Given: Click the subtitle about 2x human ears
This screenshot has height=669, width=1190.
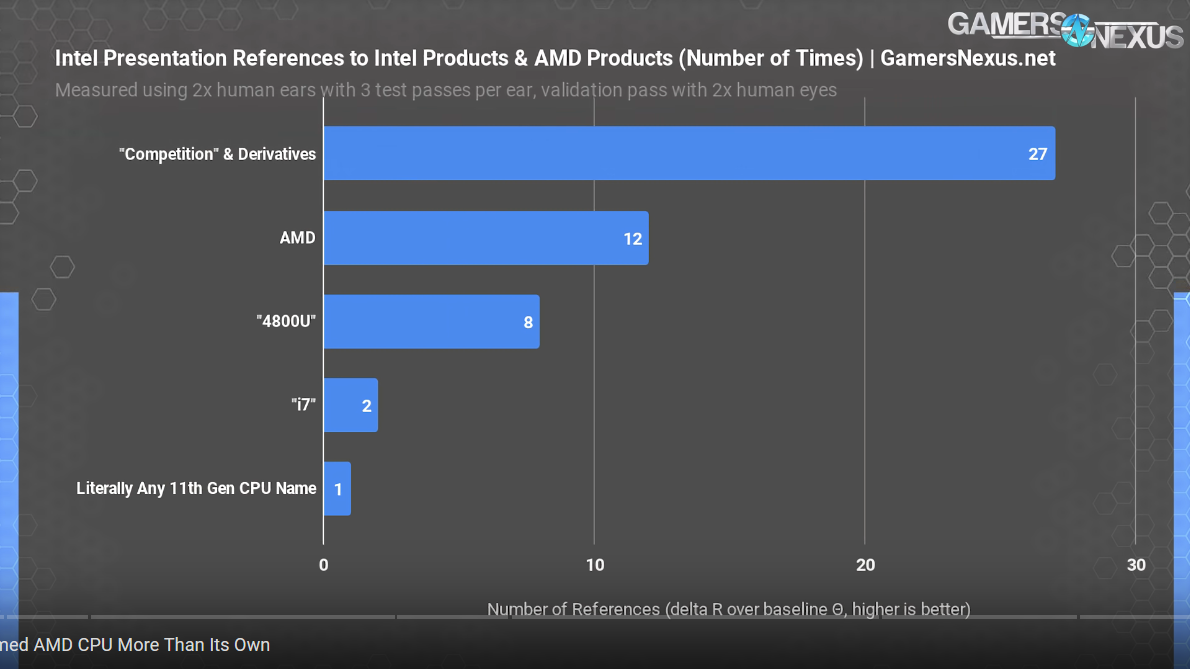Looking at the screenshot, I should tap(446, 90).
